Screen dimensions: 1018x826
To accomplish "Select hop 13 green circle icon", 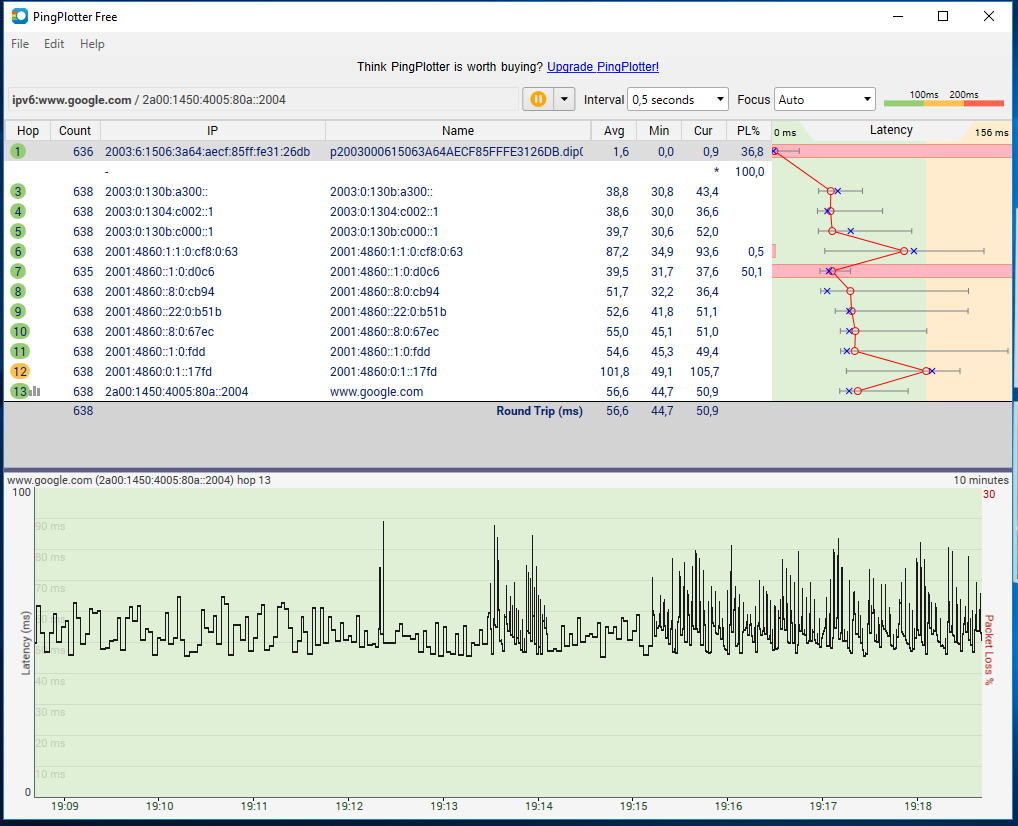I will [20, 392].
